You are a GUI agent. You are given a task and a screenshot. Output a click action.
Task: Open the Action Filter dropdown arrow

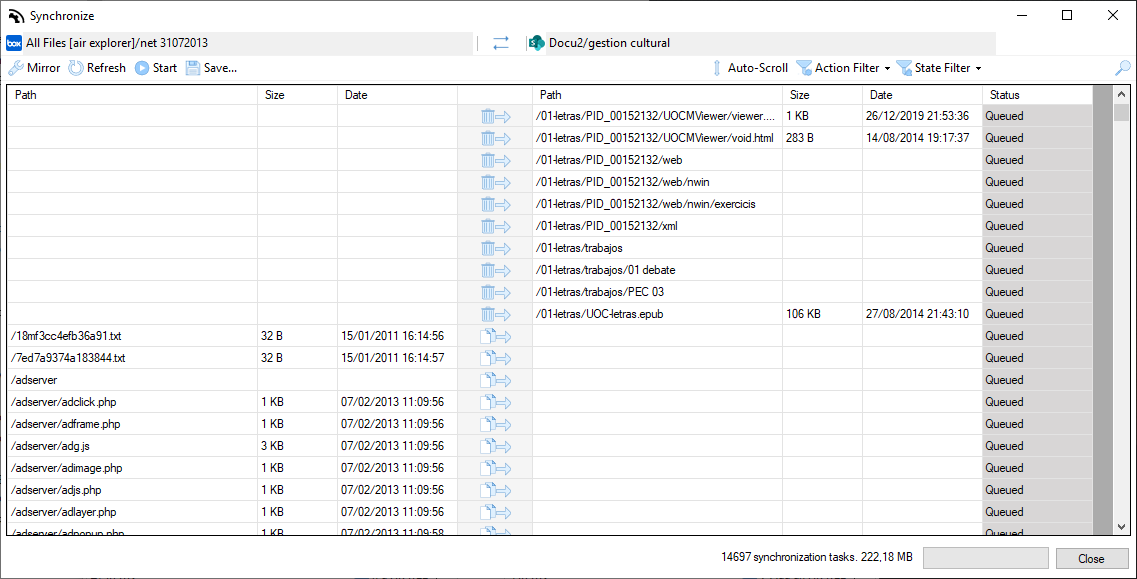click(x=888, y=67)
